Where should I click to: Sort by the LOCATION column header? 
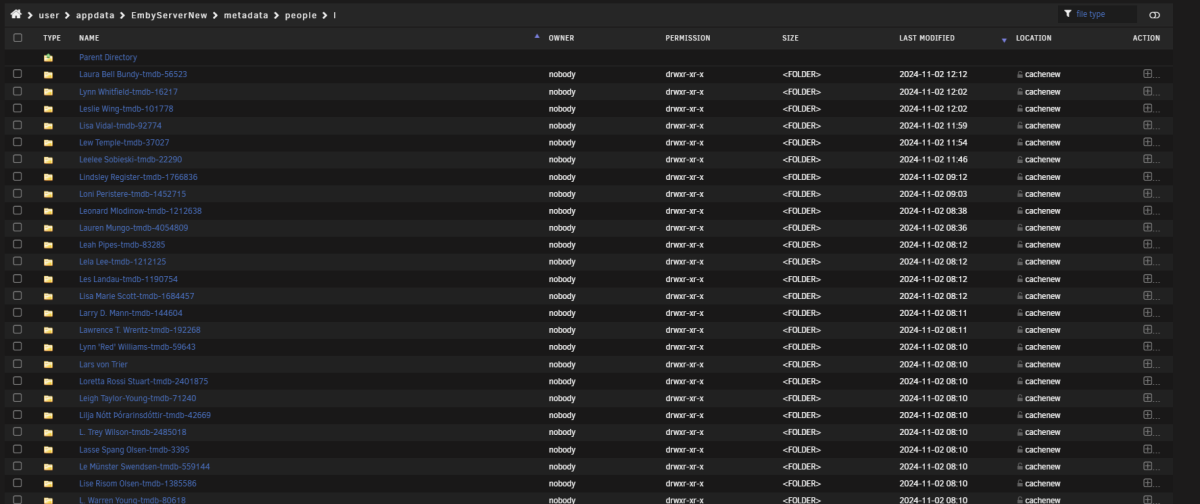[1033, 38]
